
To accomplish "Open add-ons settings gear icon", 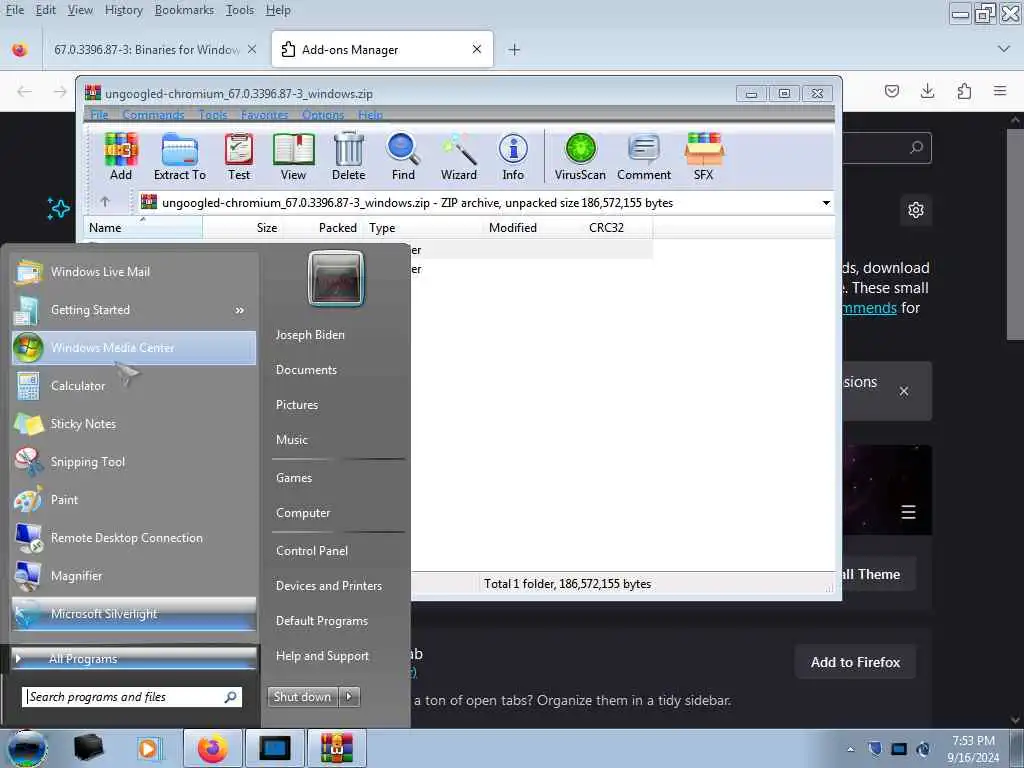I will pyautogui.click(x=916, y=210).
